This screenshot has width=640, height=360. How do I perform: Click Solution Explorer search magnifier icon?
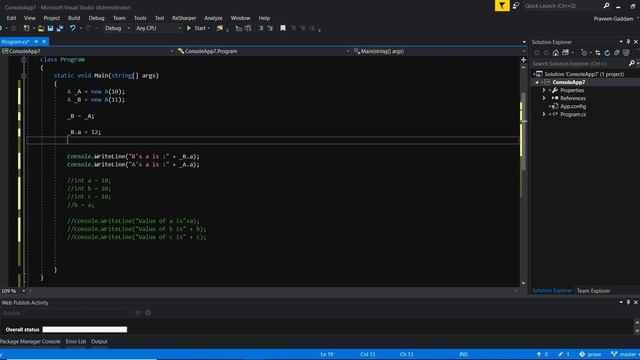[x=631, y=64]
